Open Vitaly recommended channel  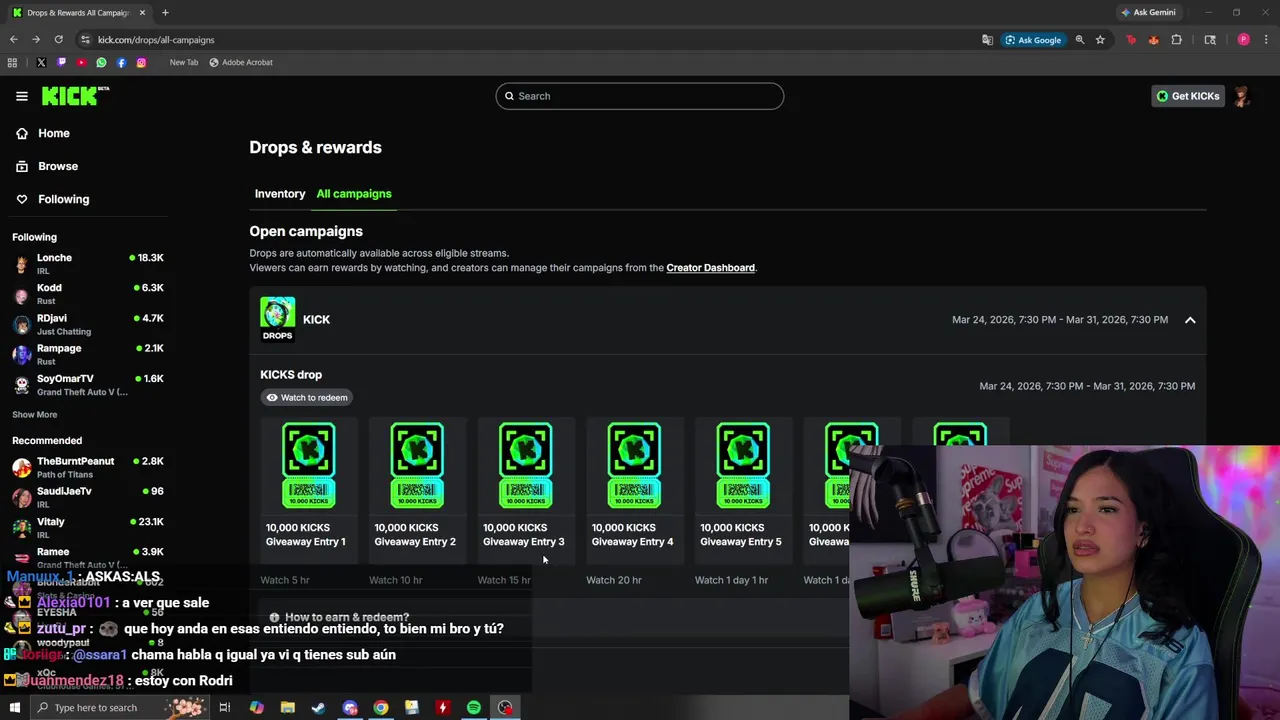(88, 527)
